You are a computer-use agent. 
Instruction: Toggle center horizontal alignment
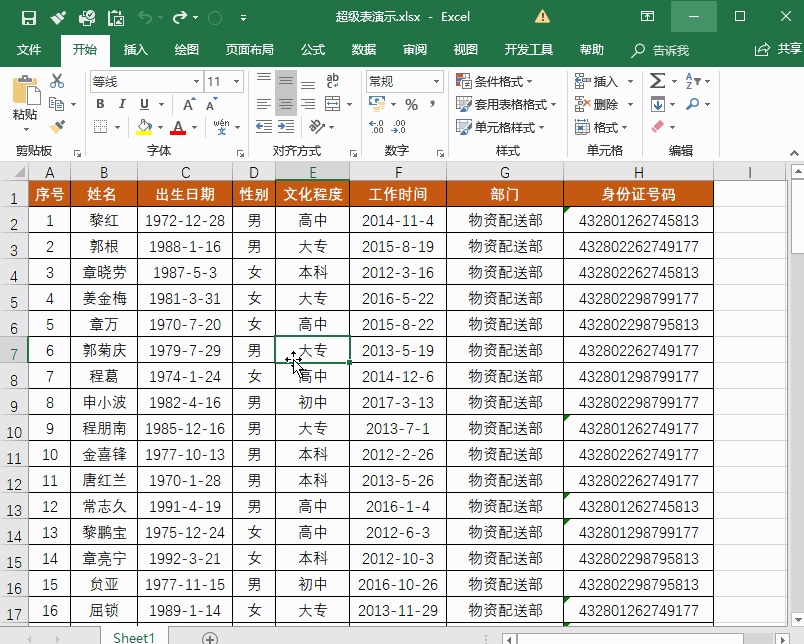[286, 104]
